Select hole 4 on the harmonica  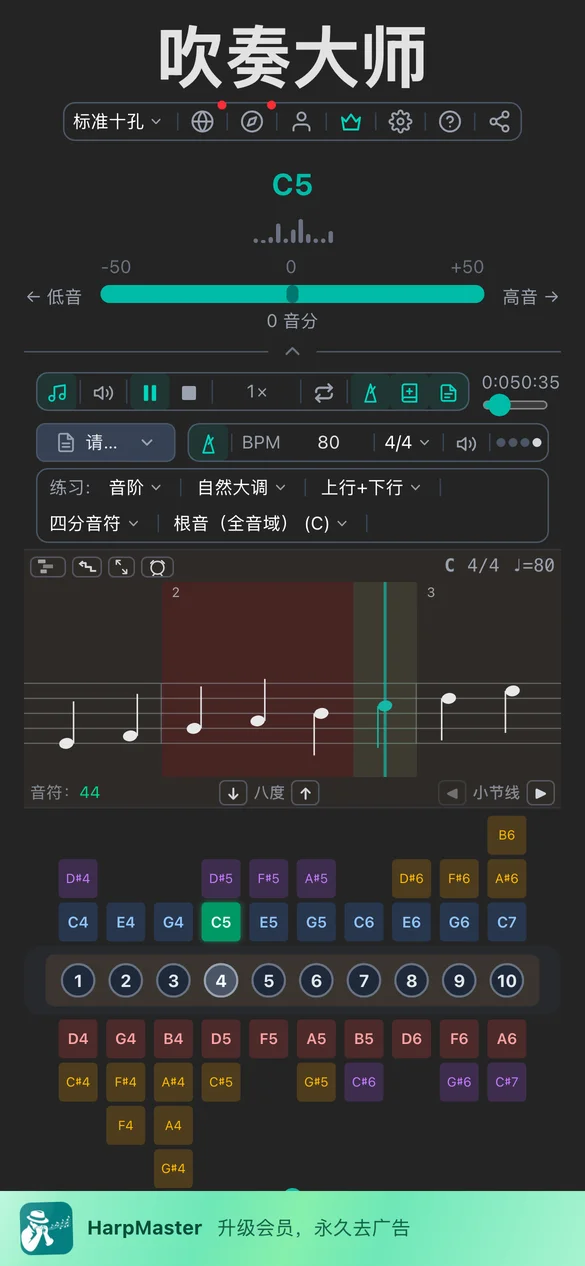pos(221,981)
